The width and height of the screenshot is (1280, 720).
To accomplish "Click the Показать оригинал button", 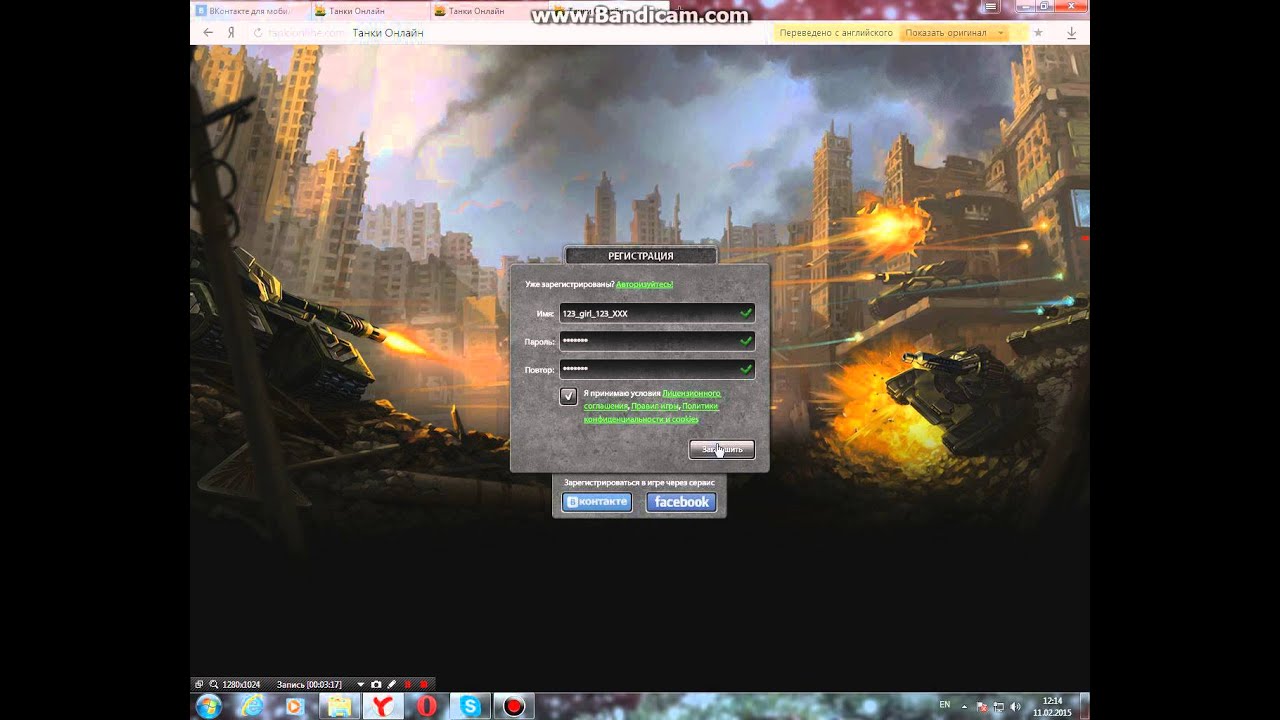I will click(945, 33).
